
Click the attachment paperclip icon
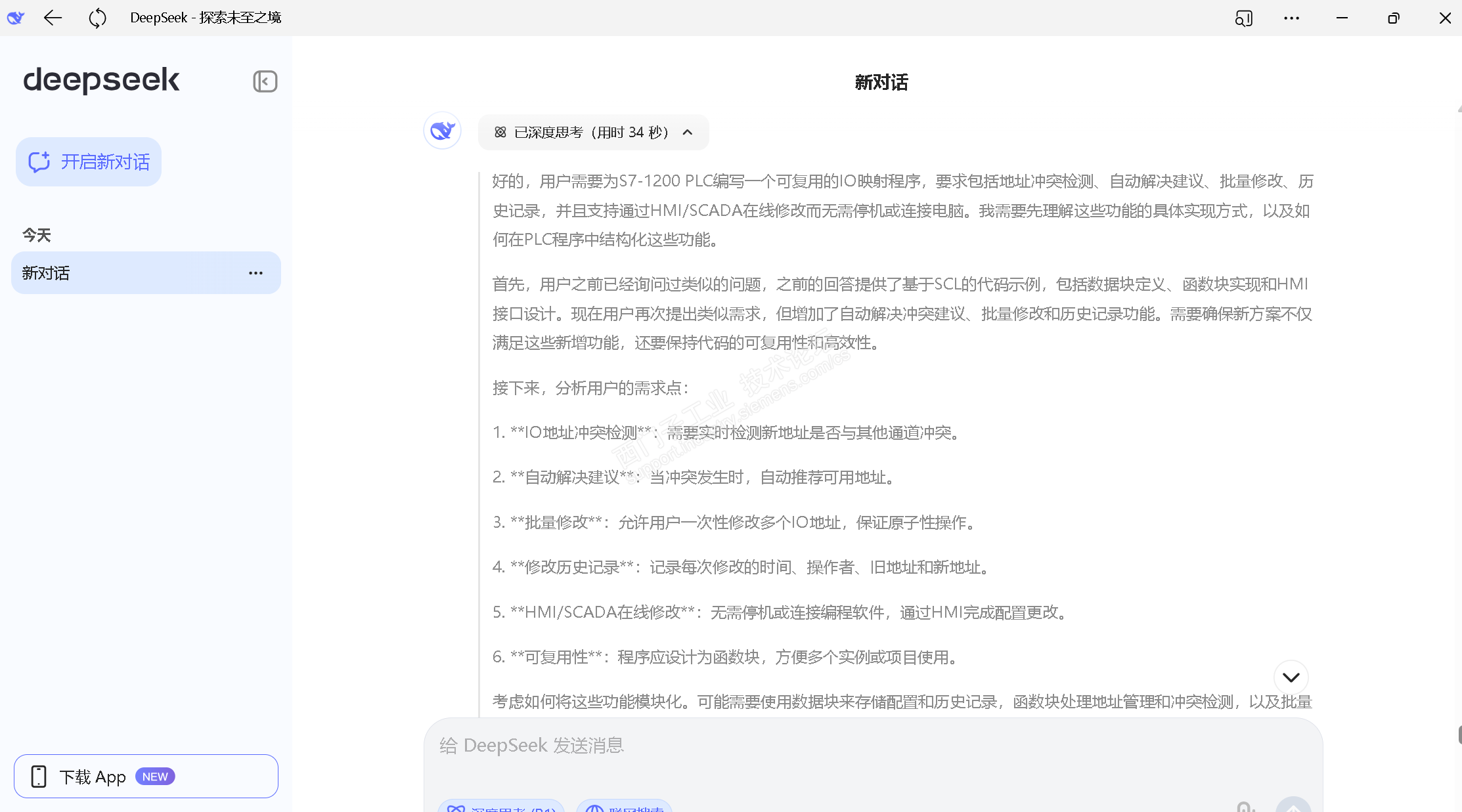tap(1245, 807)
